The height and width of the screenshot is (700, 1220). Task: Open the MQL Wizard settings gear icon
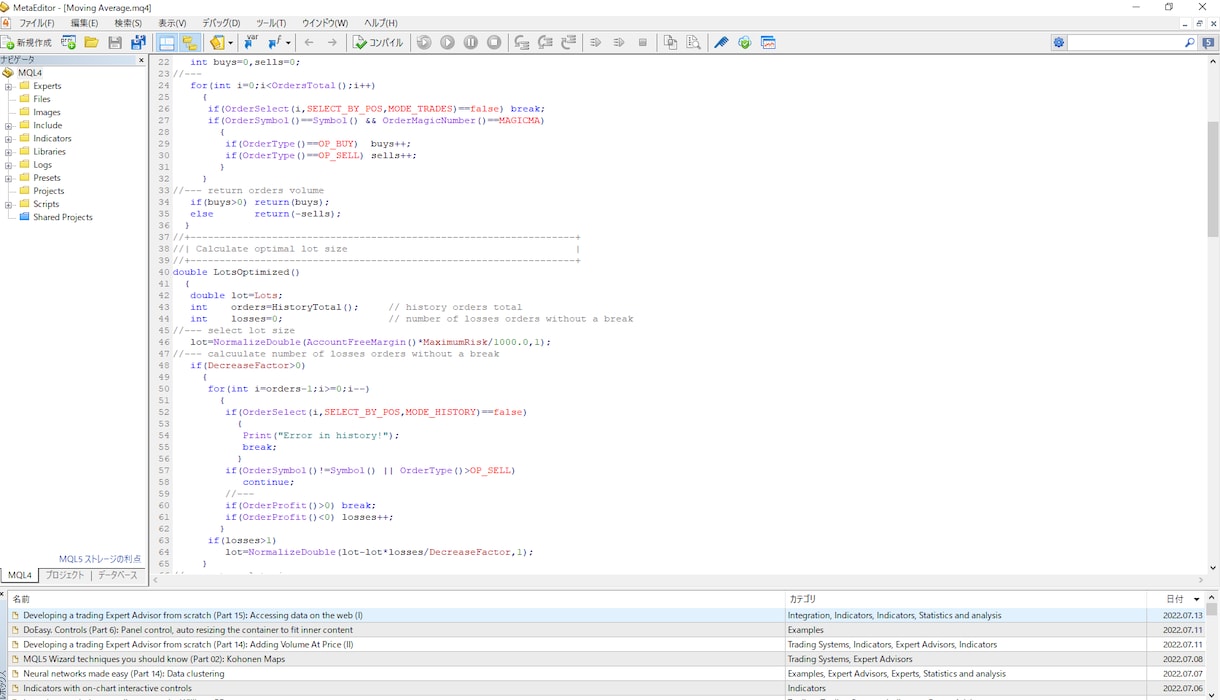pyautogui.click(x=1059, y=43)
